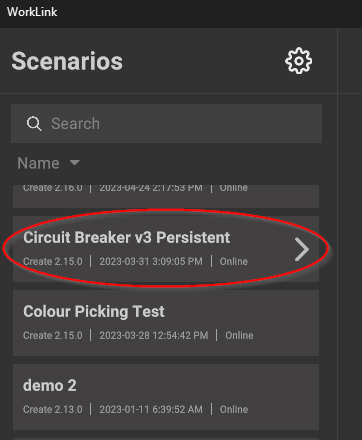Select partially visible scenario dated 2023-04-24
Screen dimensions: 362x440
coord(166,196)
